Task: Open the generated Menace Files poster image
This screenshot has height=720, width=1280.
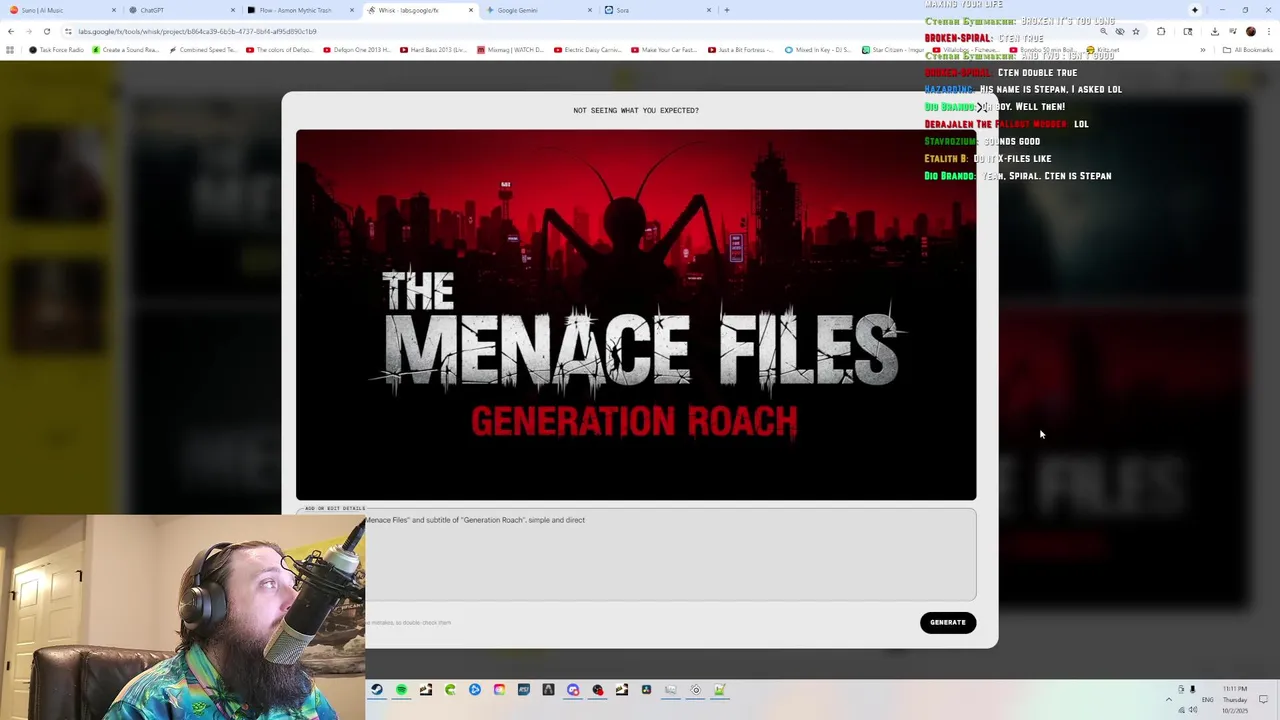Action: click(636, 314)
